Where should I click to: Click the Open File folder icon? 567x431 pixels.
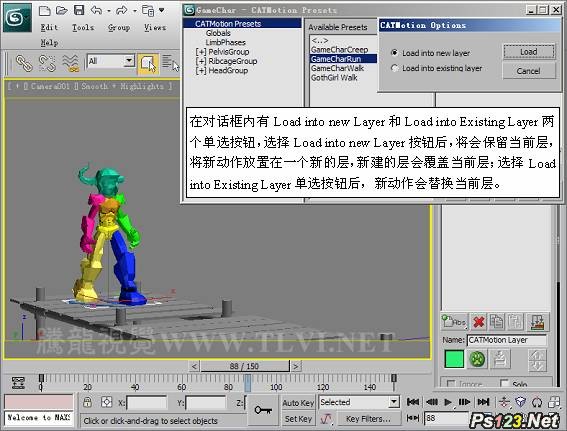pos(61,10)
